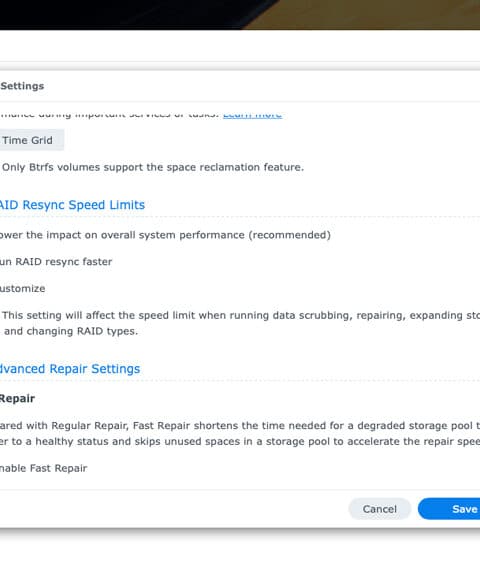Click the Fast Repair subheading
Screen dimensions: 480x565
point(17,399)
